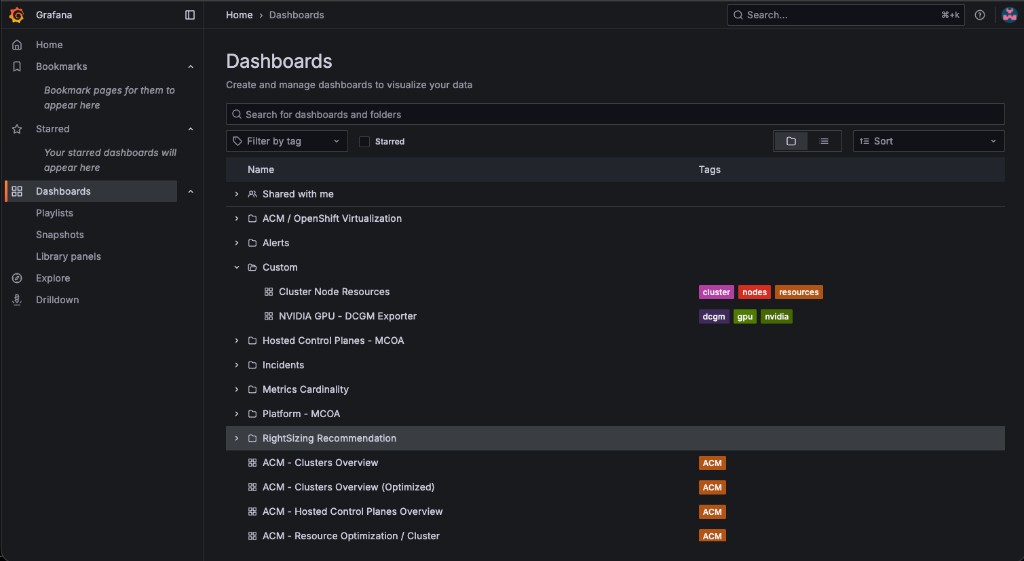Click the dcgm tag
The image size is (1024, 561).
tap(714, 316)
